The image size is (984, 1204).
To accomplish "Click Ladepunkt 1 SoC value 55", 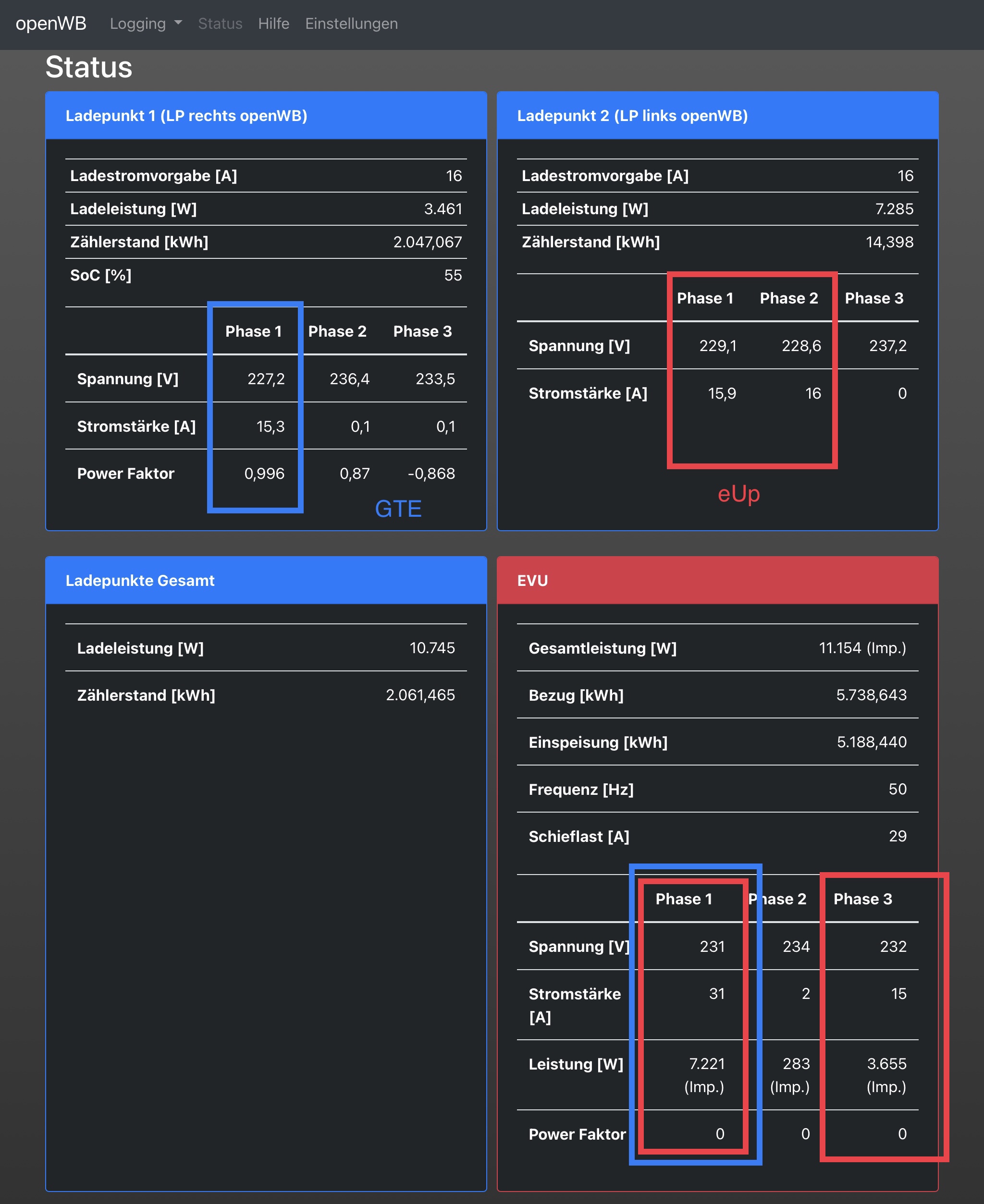I will coord(452,275).
